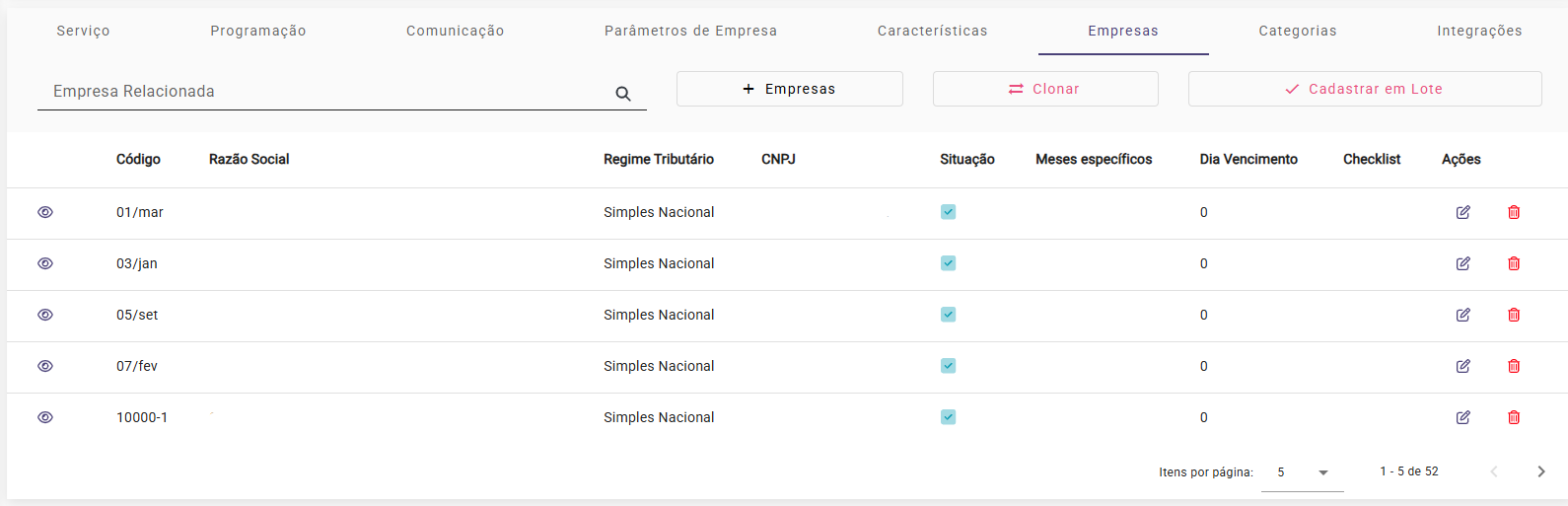Switch to the Categorias tab

coord(1298,31)
